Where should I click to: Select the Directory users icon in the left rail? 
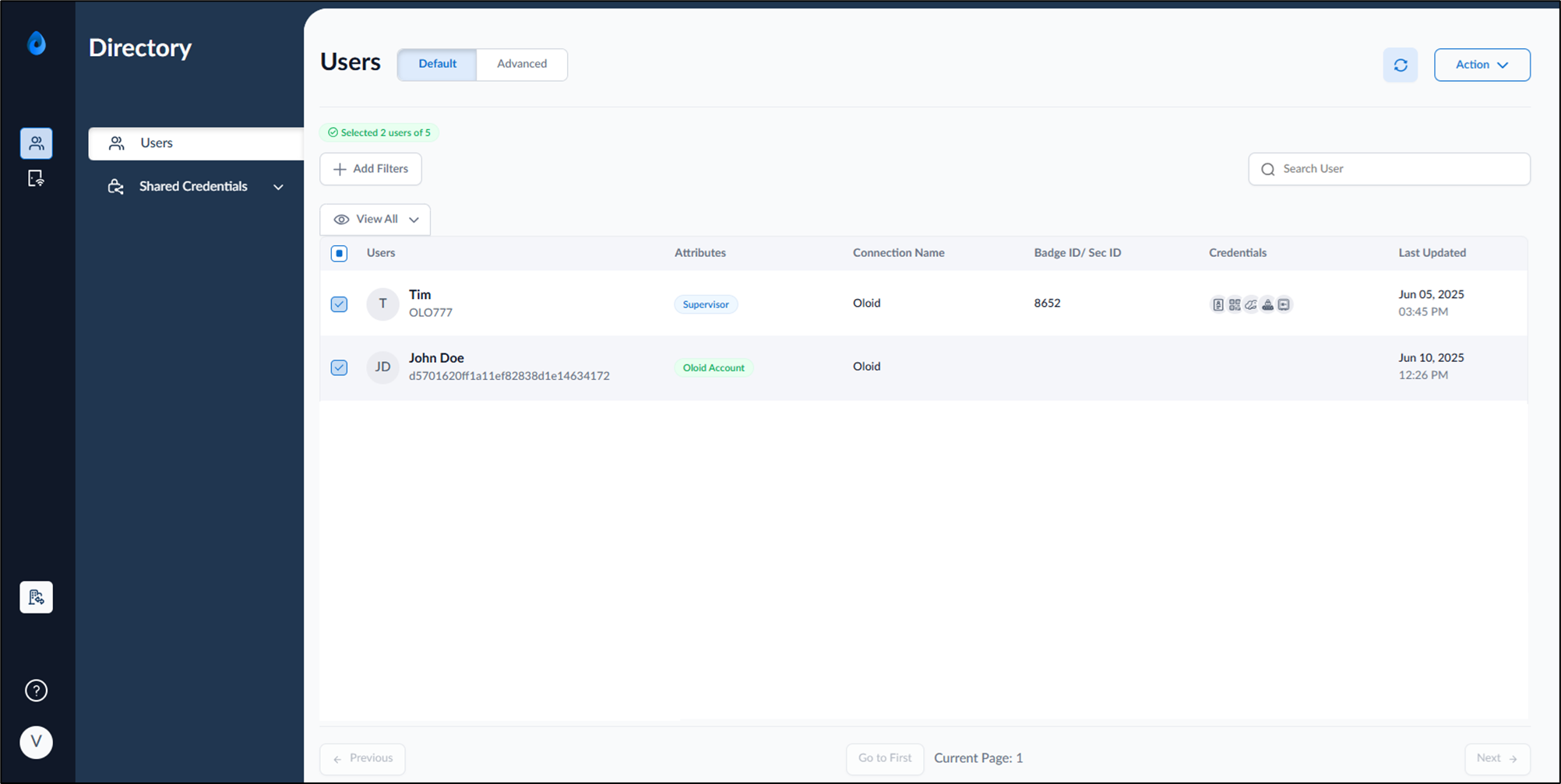click(x=37, y=143)
